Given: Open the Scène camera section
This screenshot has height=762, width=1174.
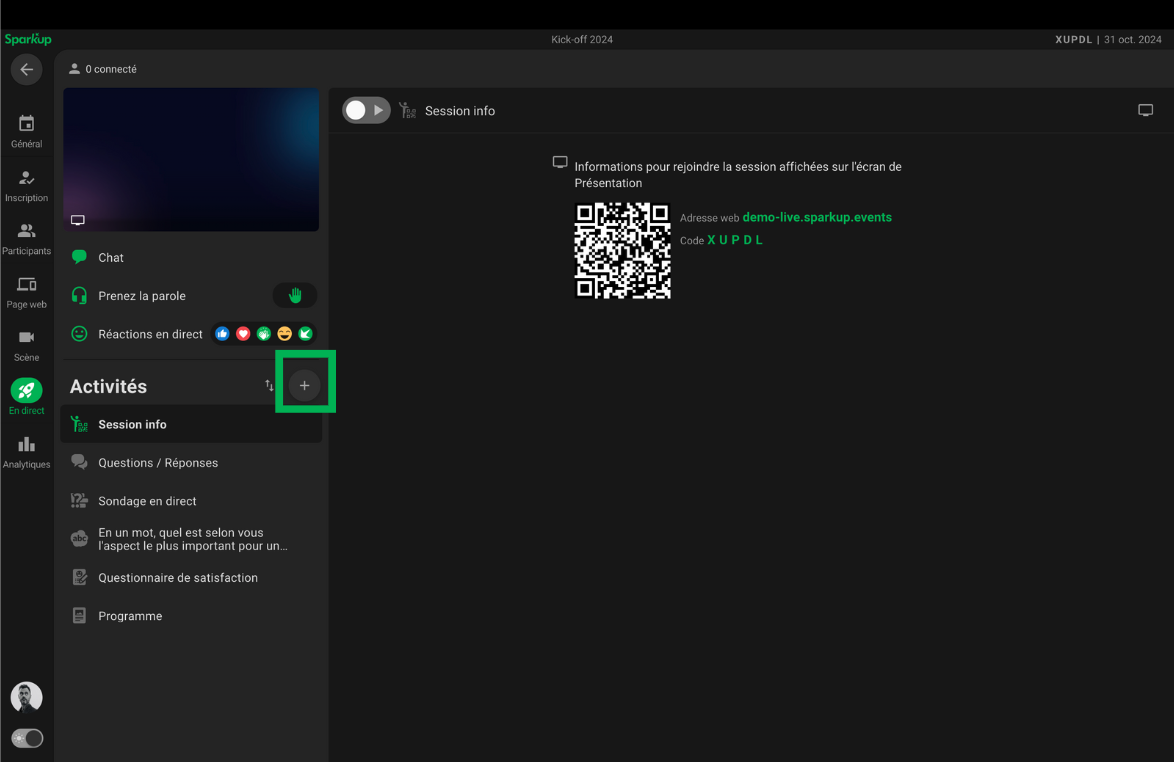Looking at the screenshot, I should point(27,345).
